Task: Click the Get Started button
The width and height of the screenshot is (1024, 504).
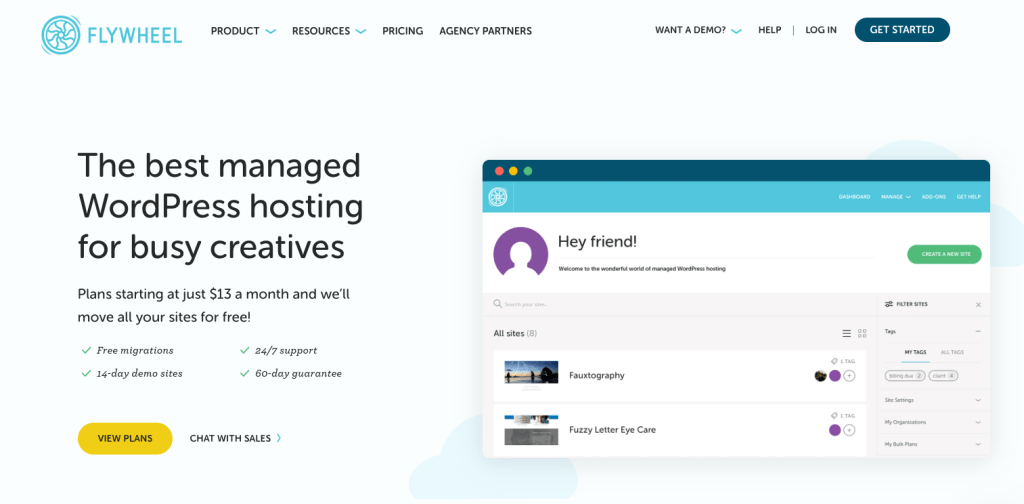Action: click(x=902, y=30)
